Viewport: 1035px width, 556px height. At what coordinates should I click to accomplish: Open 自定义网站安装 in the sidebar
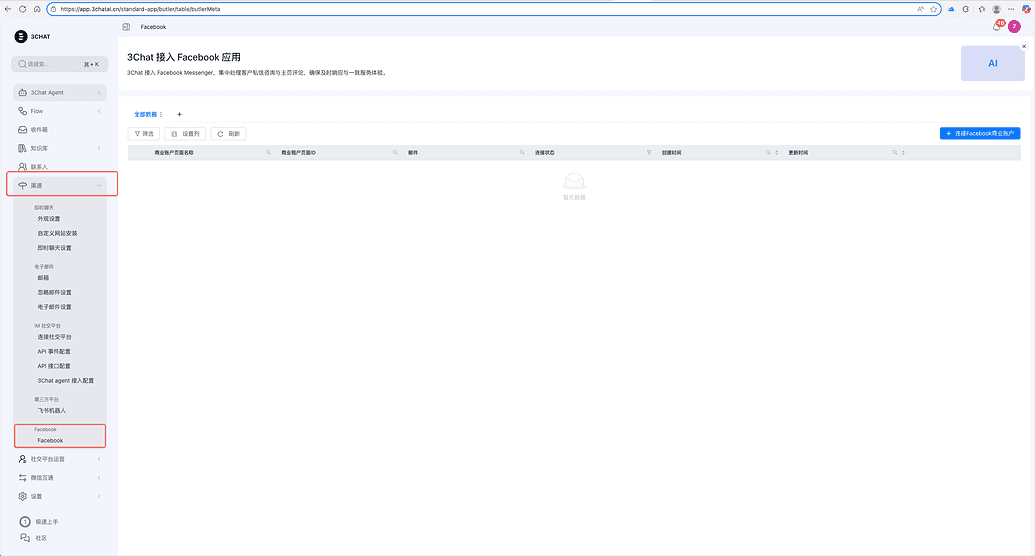(x=57, y=233)
